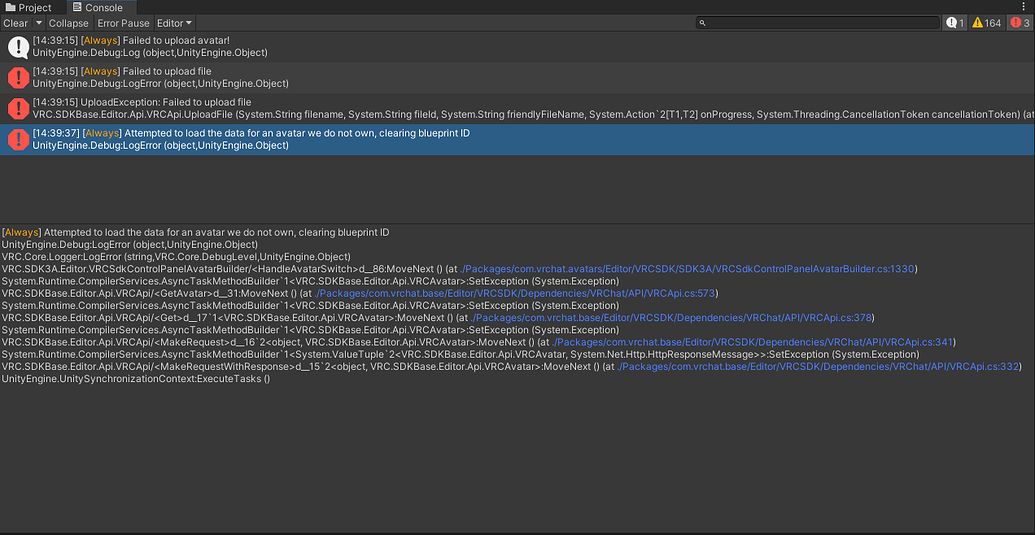Viewport: 1035px width, 535px height.
Task: Click the 'Failed to upload avatar!' log icon
Action: (x=18, y=47)
